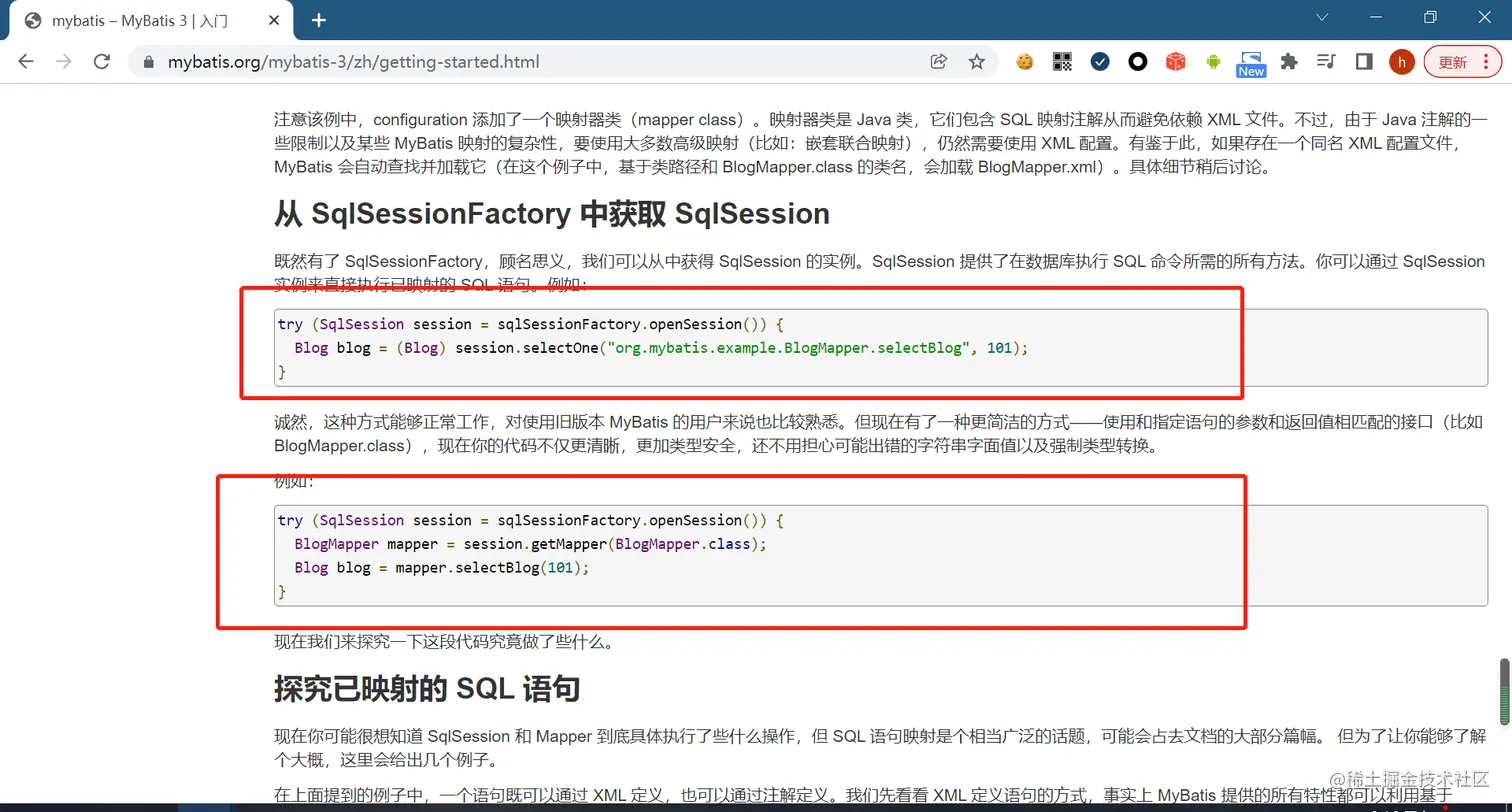
Task: Open the QR code extension
Action: (x=1062, y=62)
